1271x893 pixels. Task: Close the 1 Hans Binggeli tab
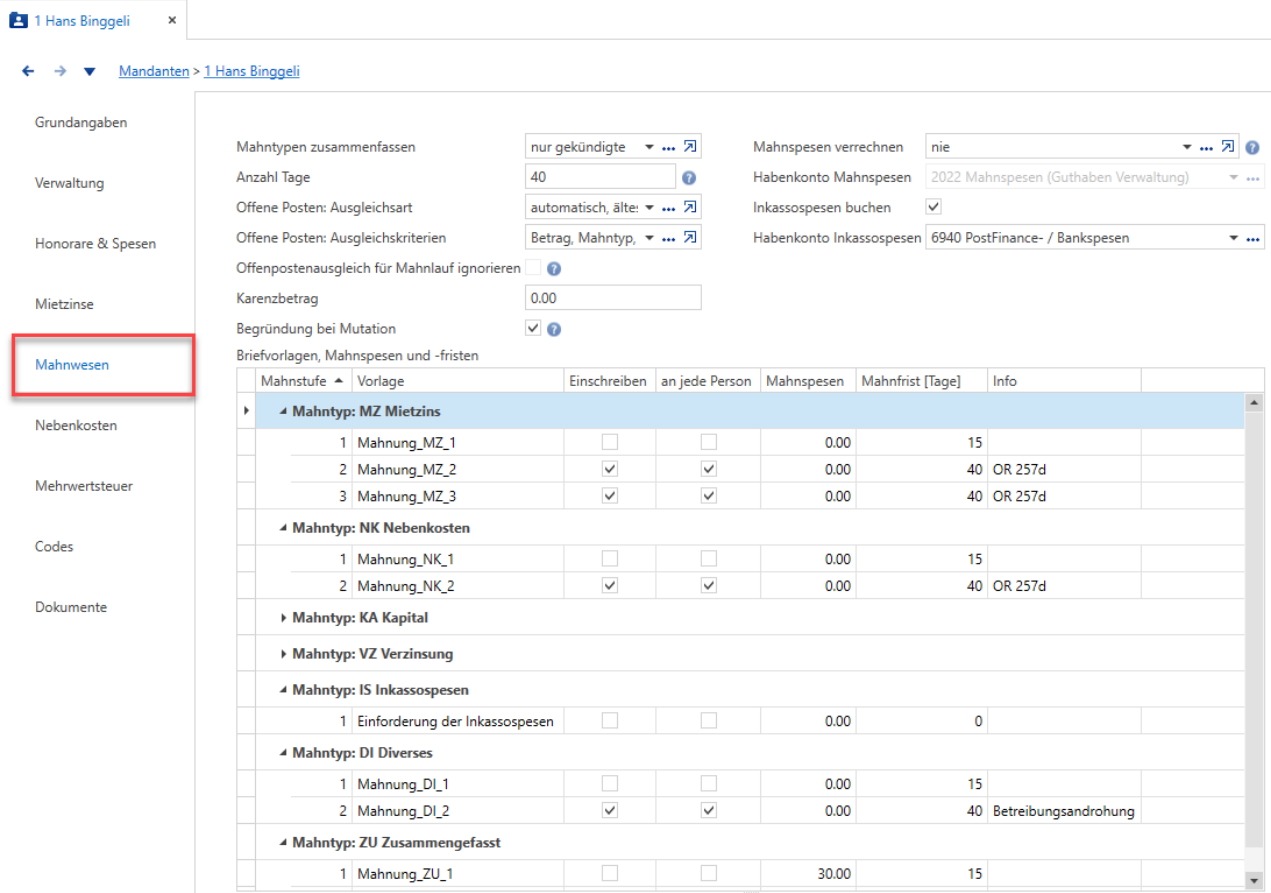tap(171, 20)
